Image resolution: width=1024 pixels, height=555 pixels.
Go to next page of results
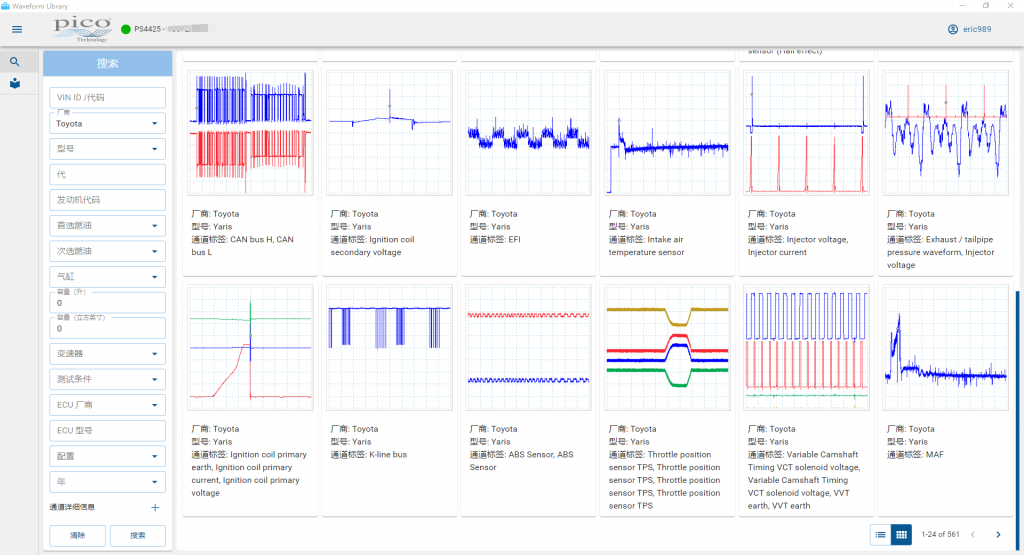[x=997, y=535]
